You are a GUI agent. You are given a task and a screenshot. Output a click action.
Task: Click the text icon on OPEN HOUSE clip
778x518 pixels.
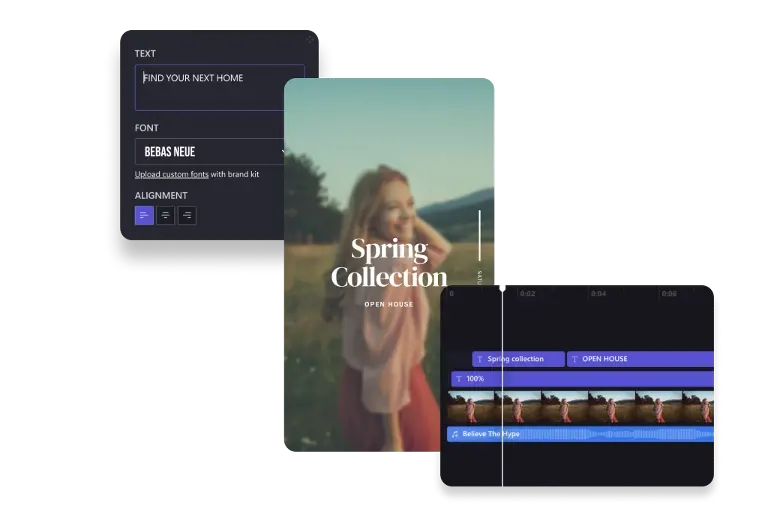pyautogui.click(x=575, y=359)
